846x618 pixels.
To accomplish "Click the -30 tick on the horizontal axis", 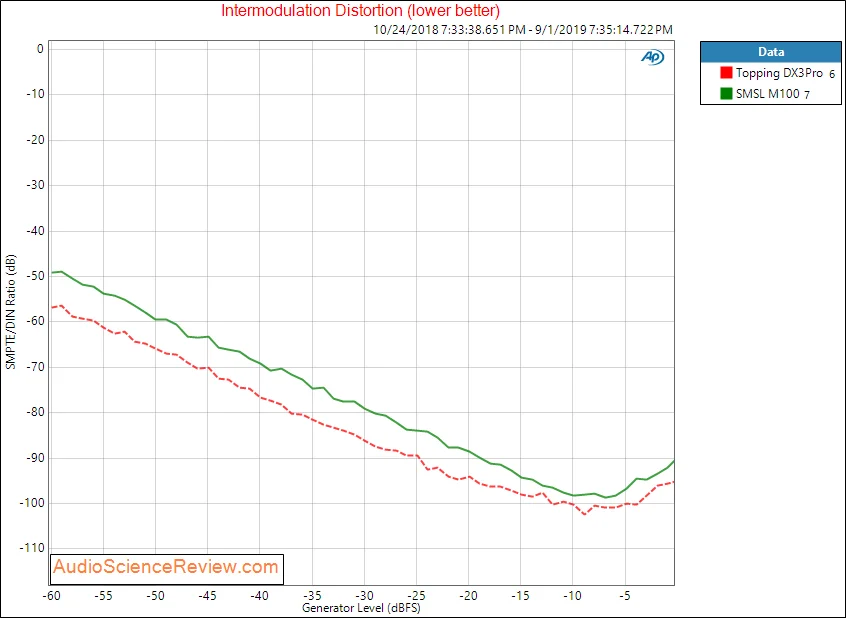I will click(364, 596).
